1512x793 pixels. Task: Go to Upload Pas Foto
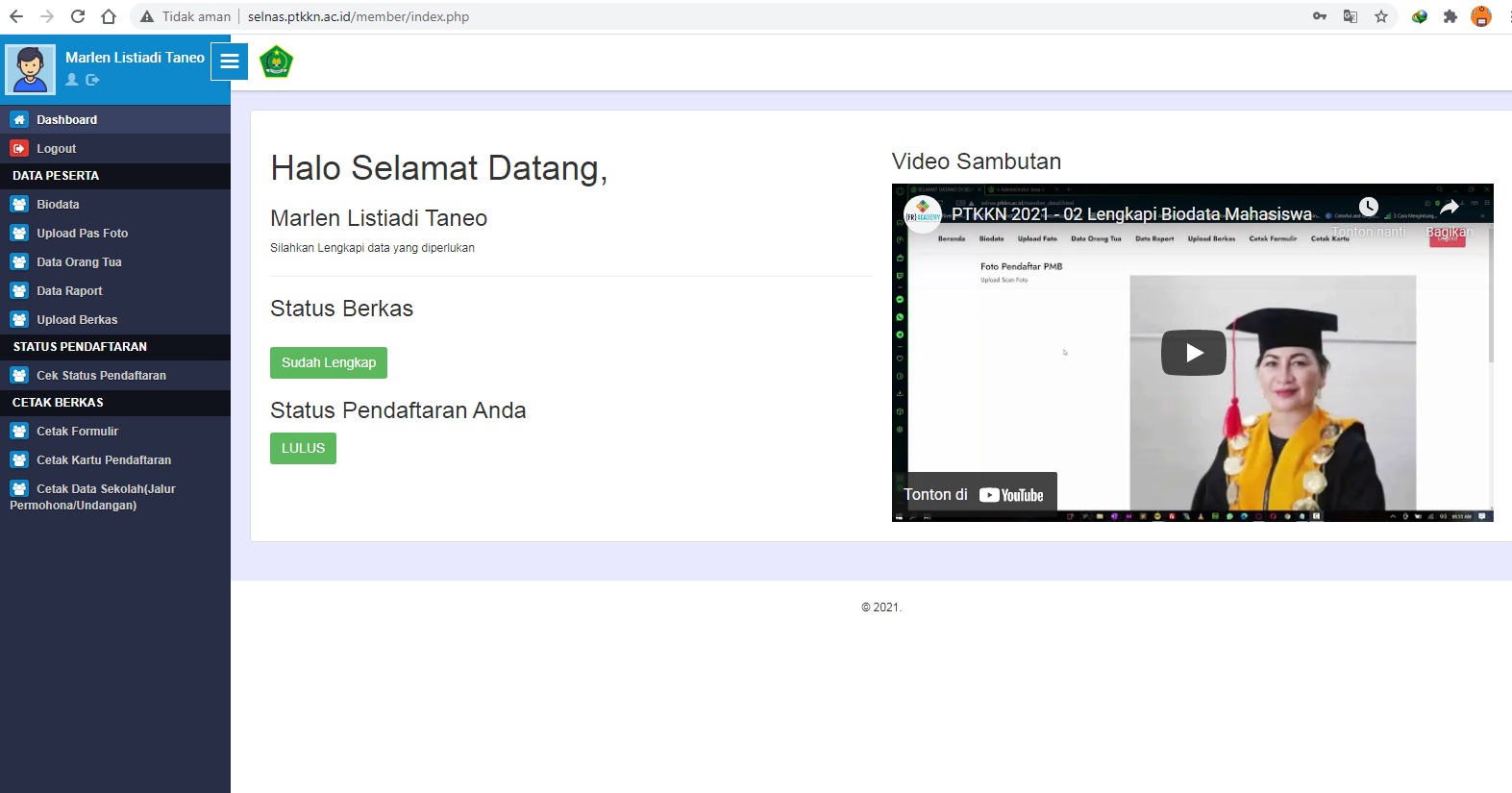pyautogui.click(x=82, y=234)
